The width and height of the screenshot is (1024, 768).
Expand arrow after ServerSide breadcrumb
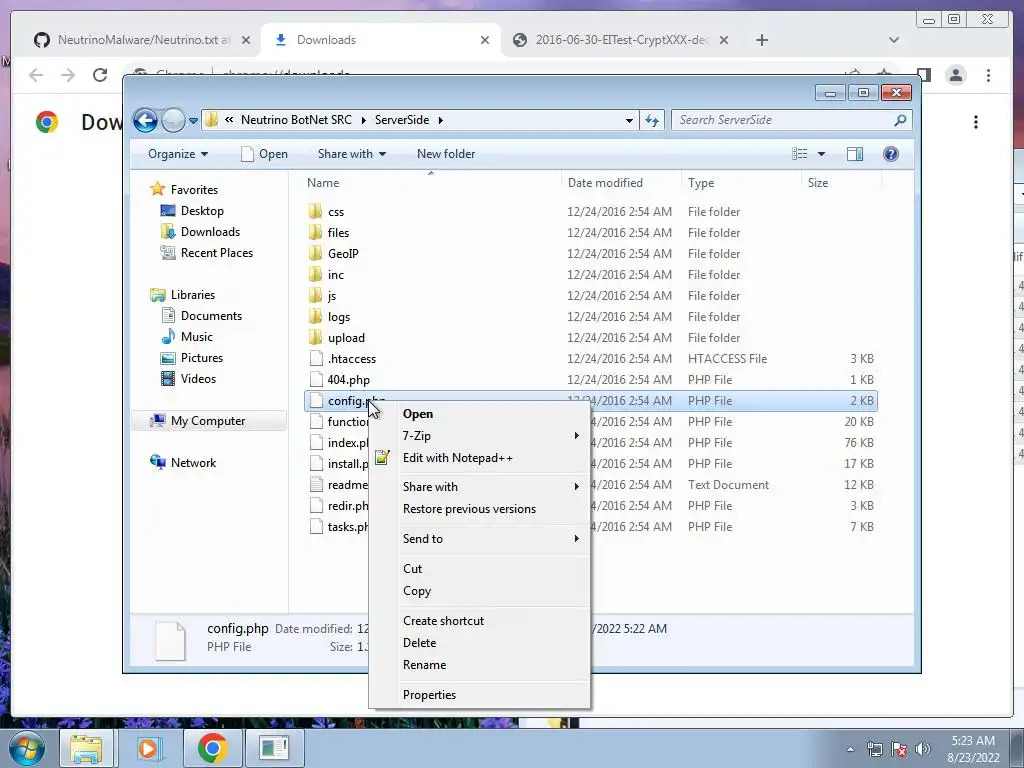pos(441,120)
